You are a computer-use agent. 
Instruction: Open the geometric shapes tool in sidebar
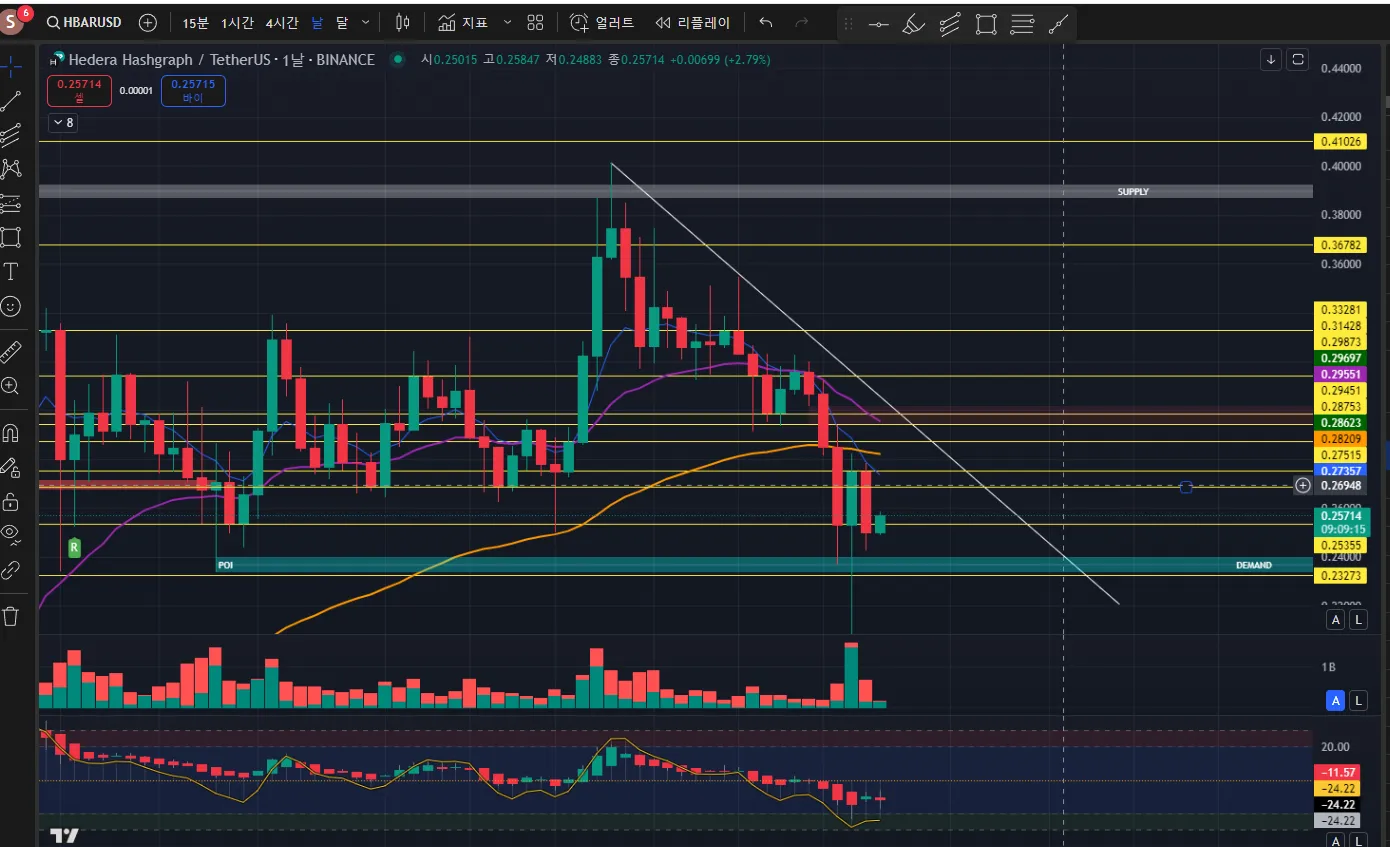point(11,237)
